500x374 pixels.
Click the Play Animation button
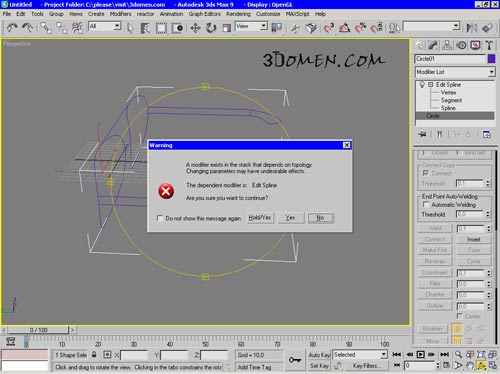pos(421,354)
